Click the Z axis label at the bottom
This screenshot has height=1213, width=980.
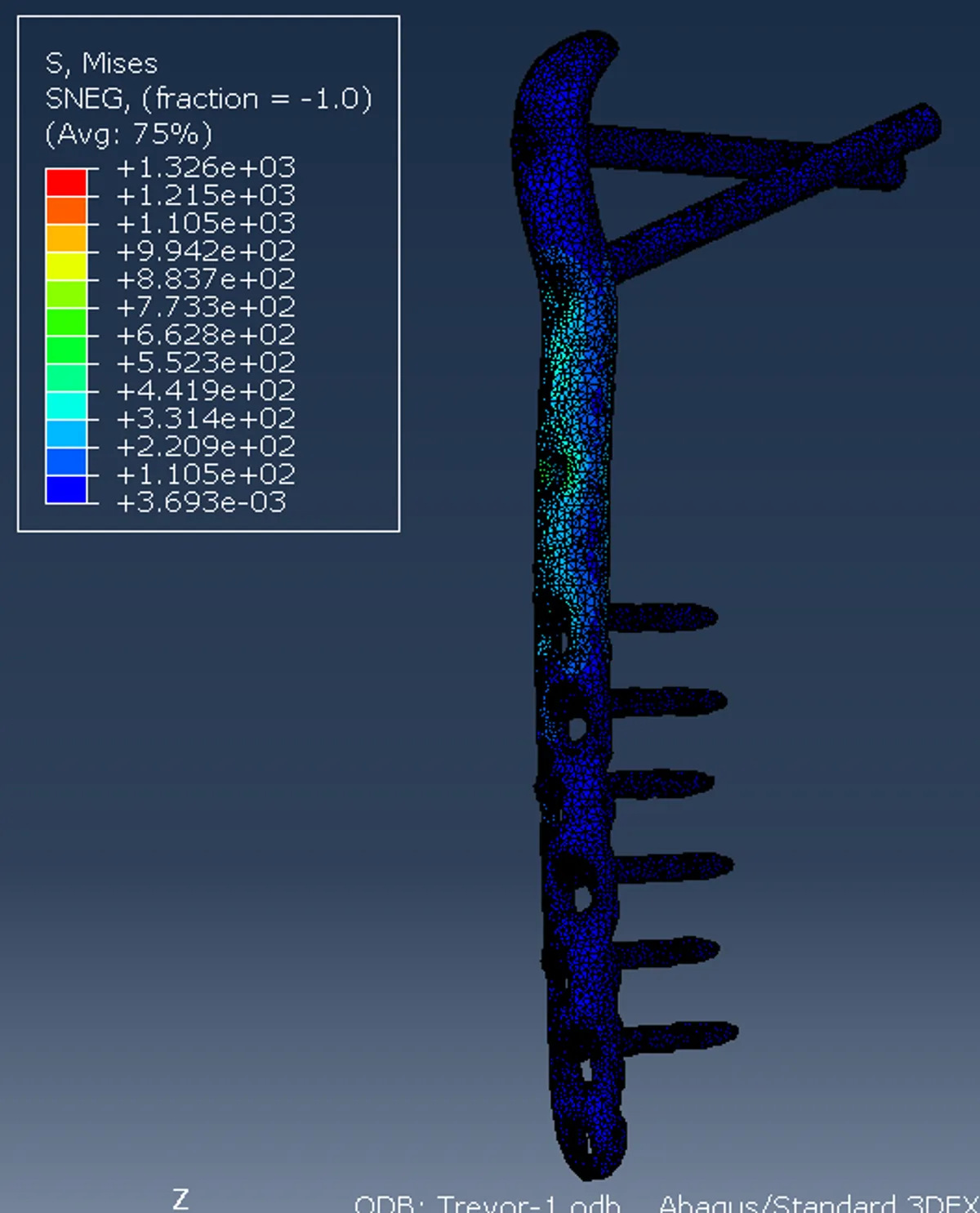click(180, 1199)
